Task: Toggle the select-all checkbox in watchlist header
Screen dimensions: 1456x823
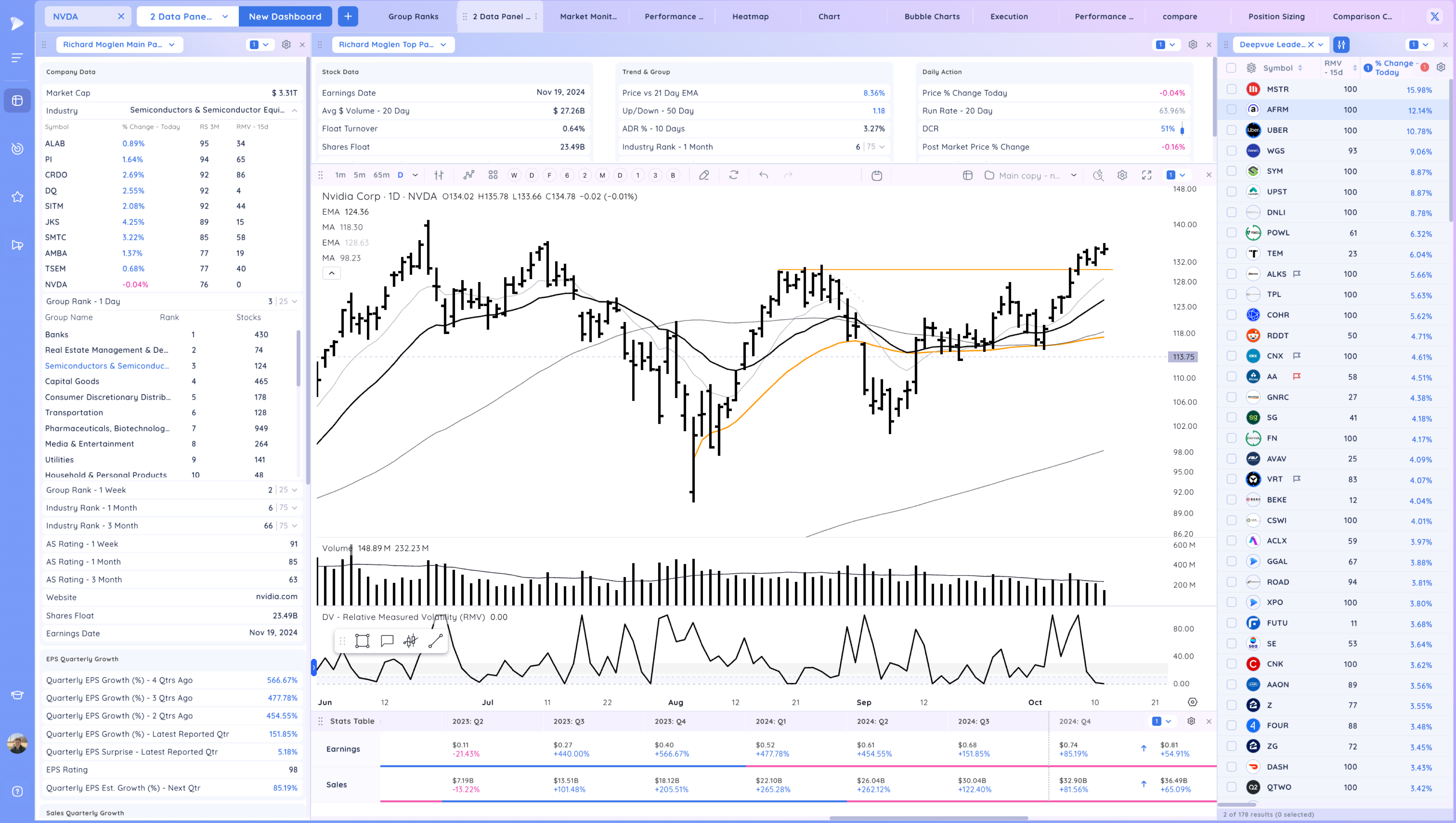Action: 1231,68
